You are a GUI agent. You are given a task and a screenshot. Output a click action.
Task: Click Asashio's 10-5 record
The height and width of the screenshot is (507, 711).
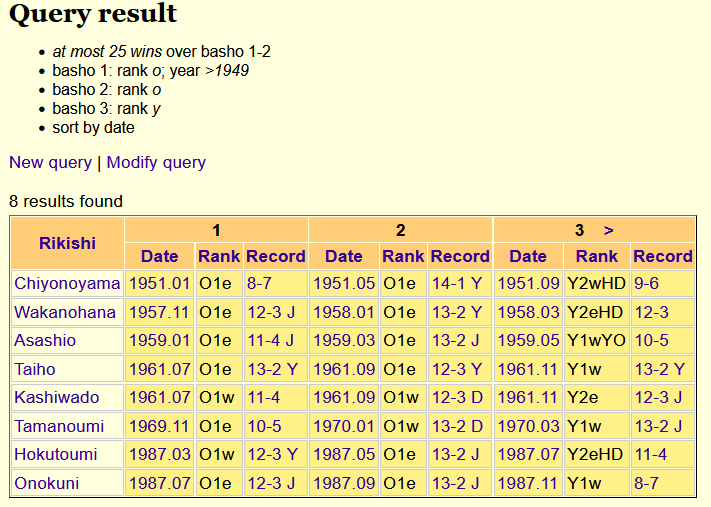651,341
